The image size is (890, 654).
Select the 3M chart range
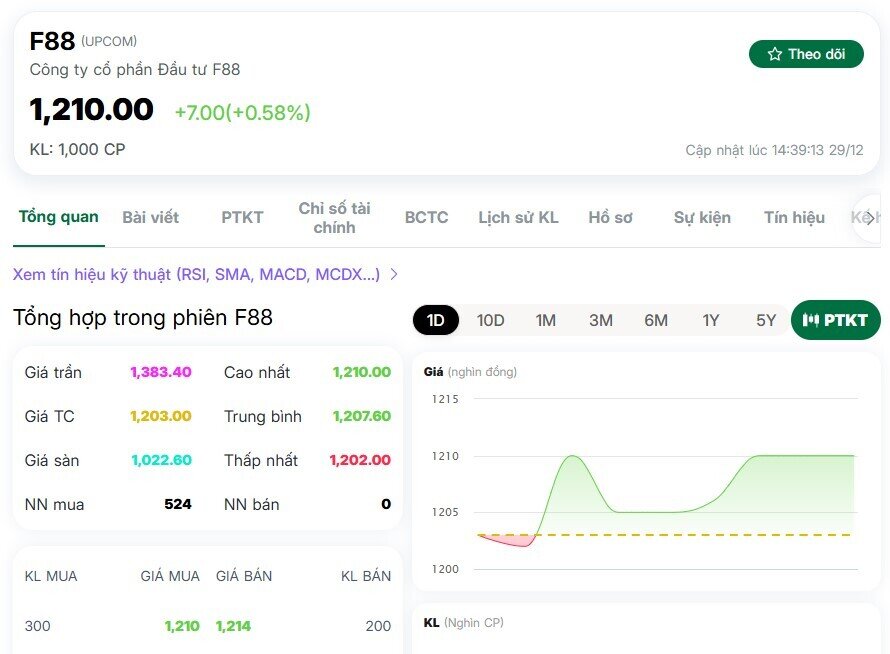[x=601, y=320]
